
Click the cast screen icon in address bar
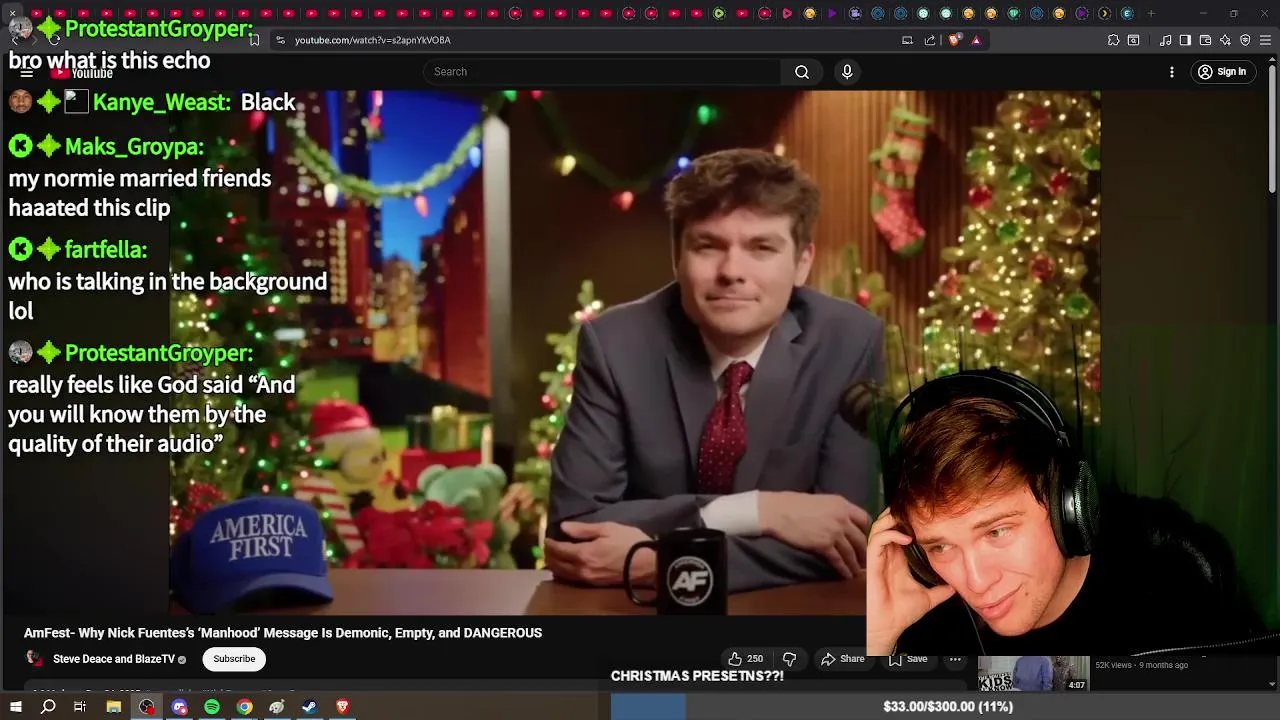click(x=907, y=40)
